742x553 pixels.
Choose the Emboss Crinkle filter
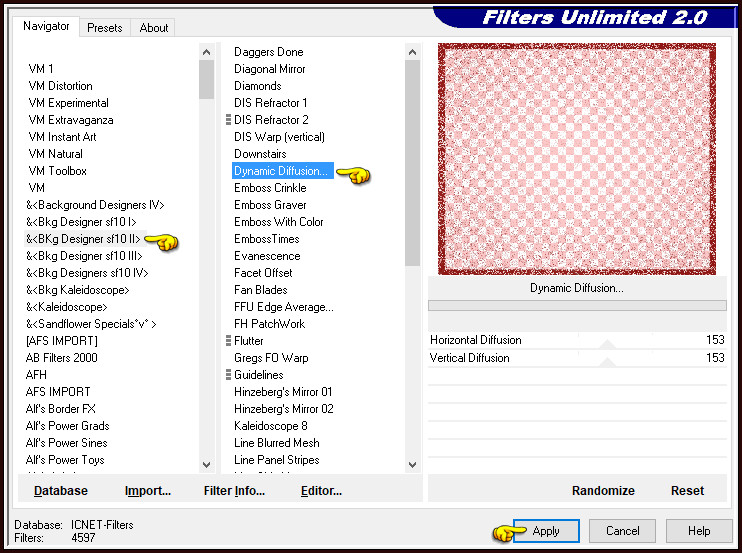[270, 188]
